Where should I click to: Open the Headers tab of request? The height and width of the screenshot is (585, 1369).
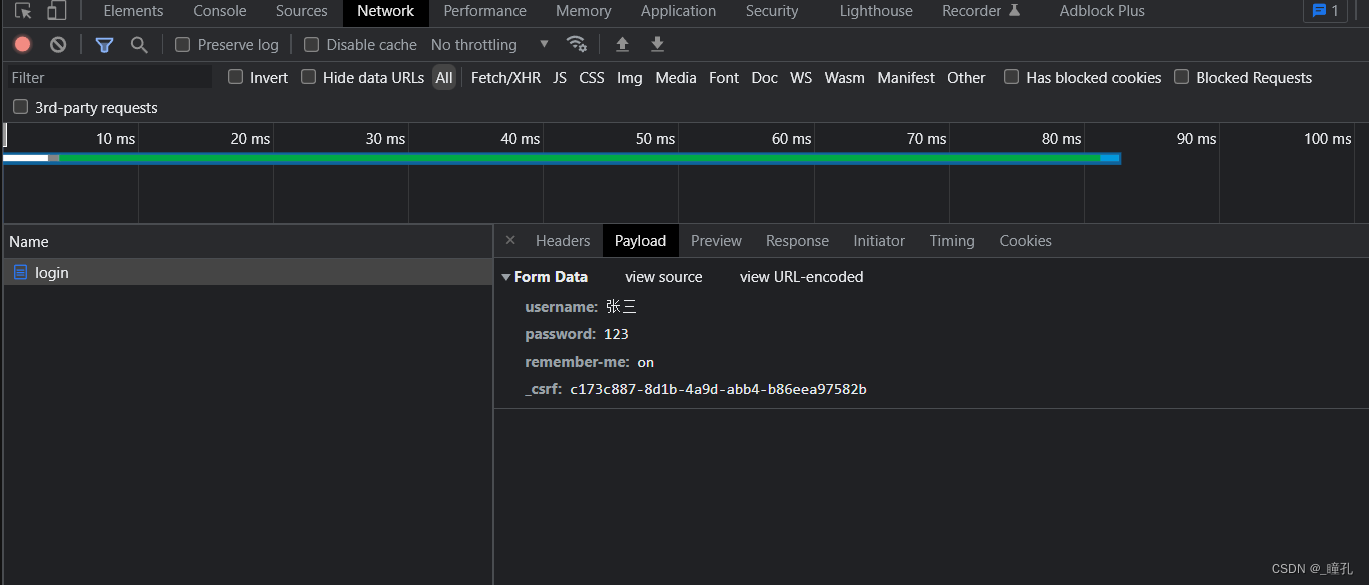point(563,240)
